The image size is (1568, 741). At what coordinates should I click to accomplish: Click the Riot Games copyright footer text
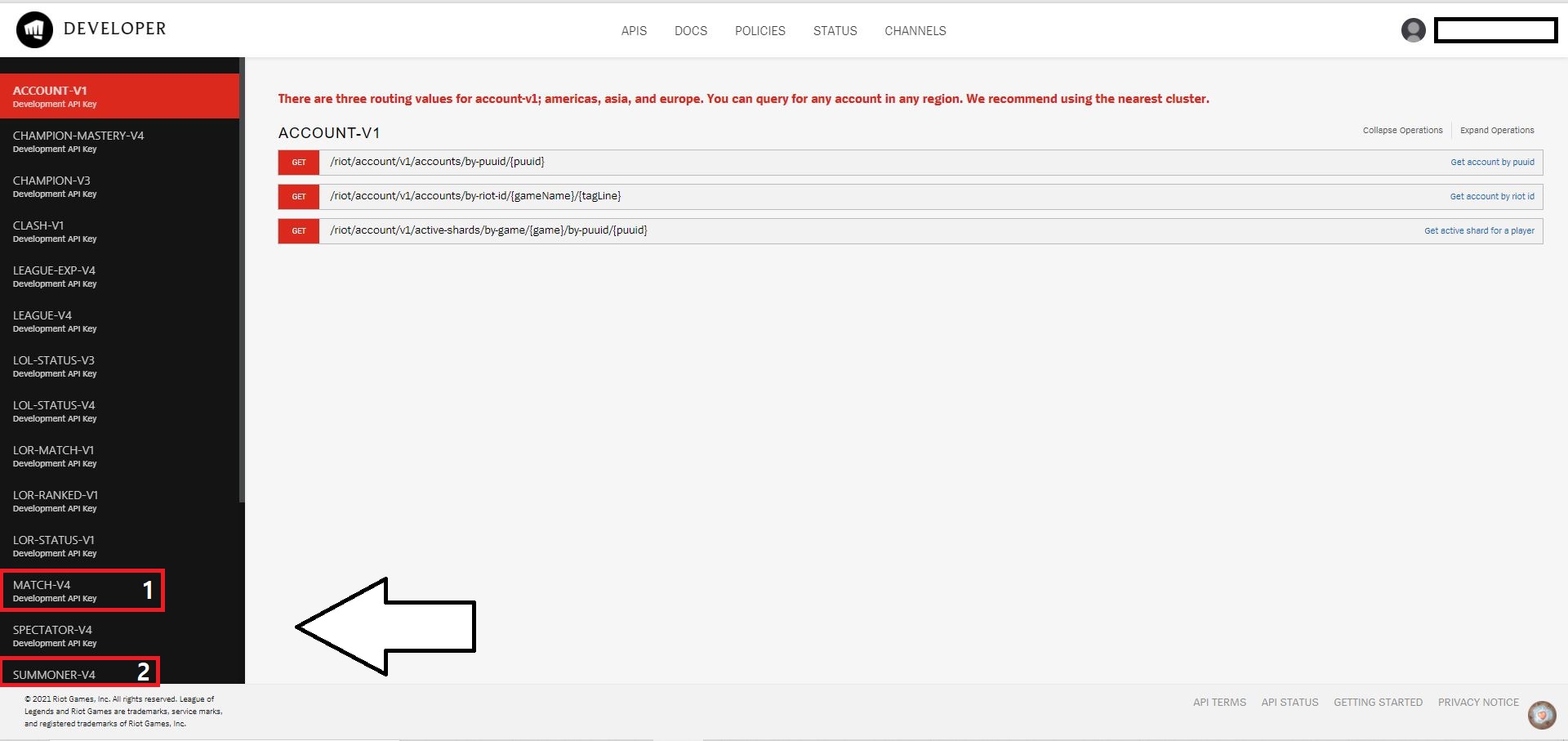coord(123,712)
